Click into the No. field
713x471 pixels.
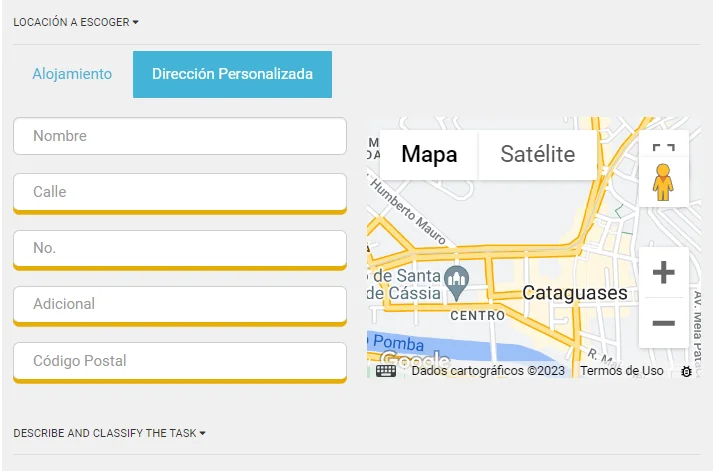pyautogui.click(x=179, y=248)
